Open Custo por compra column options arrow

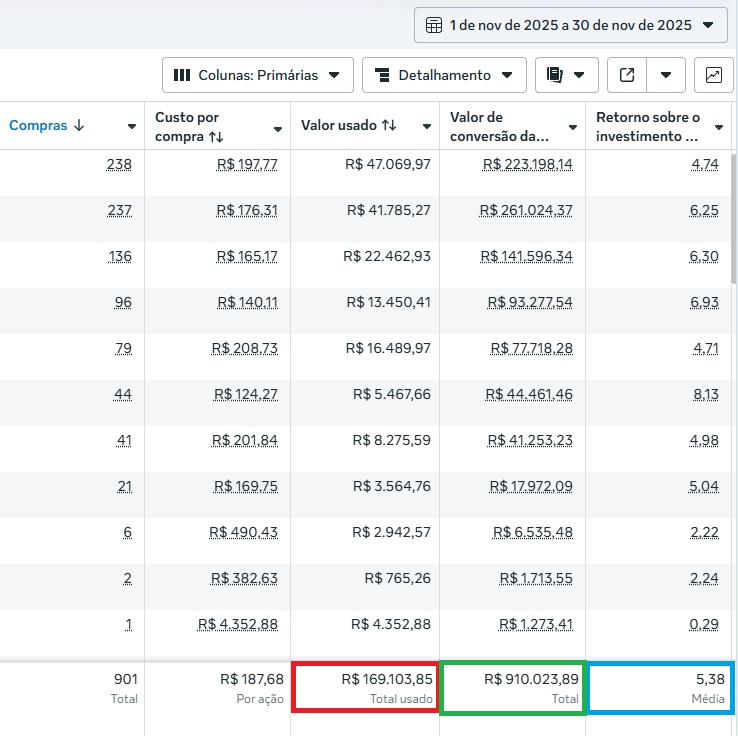(278, 128)
